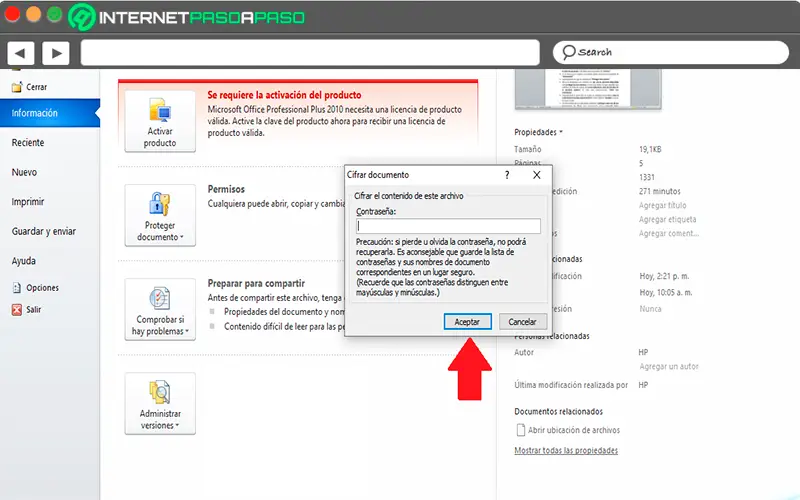Click the 'Hoy, 10:05 a. m.' value
Viewport: 800px width, 500px height.
click(x=665, y=292)
